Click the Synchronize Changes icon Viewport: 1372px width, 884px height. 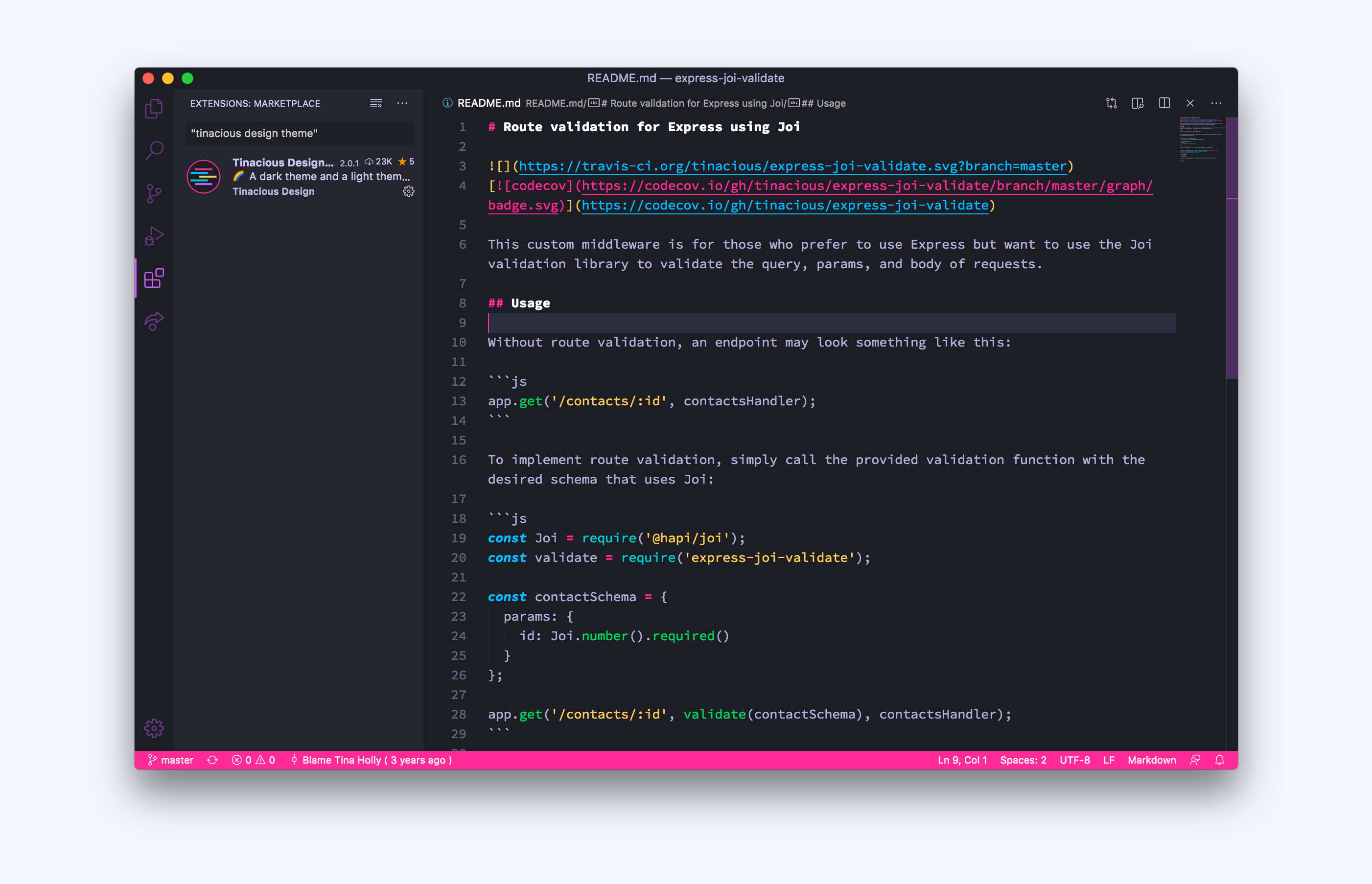pos(212,760)
